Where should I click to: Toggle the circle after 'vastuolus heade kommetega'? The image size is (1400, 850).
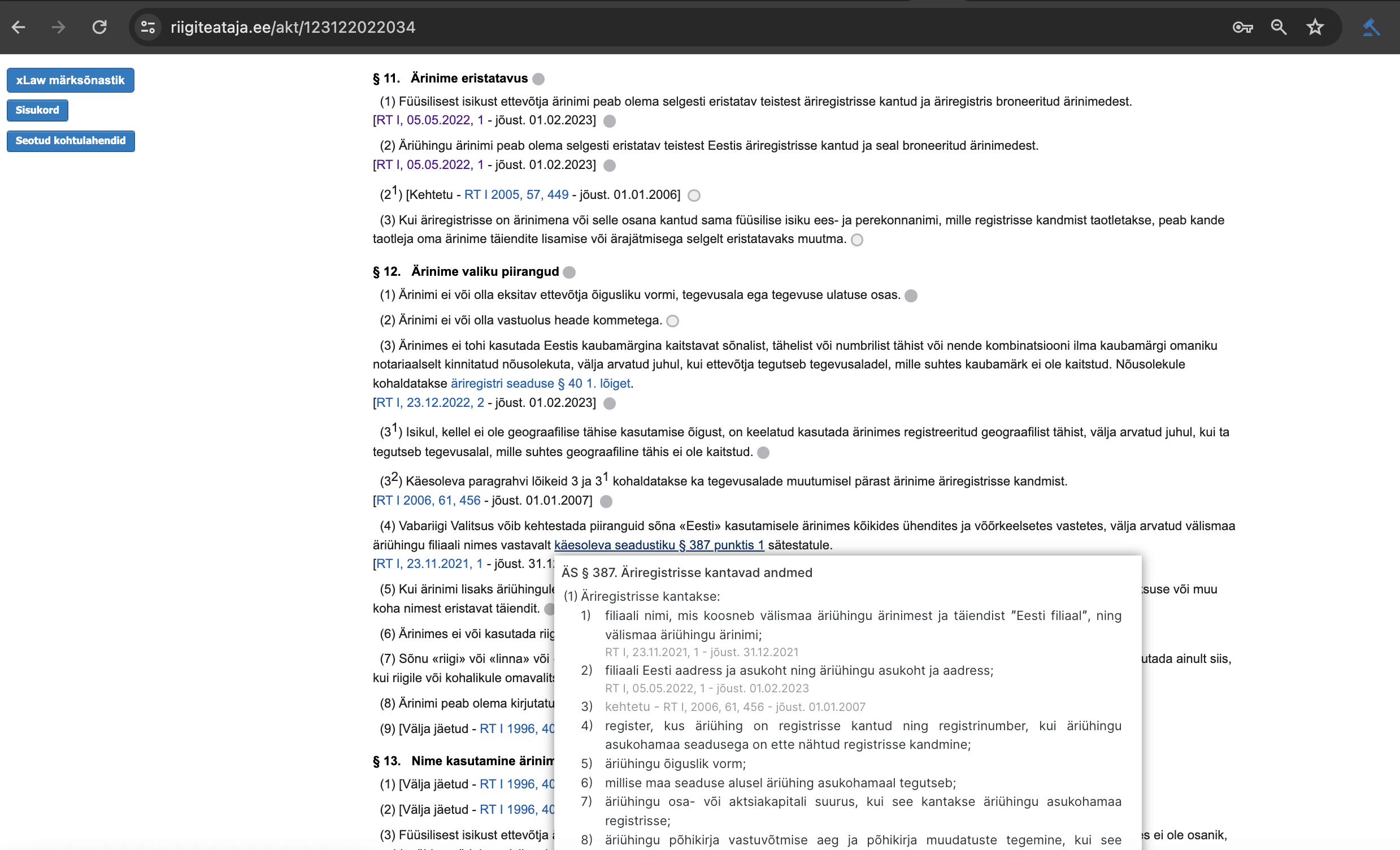click(672, 321)
